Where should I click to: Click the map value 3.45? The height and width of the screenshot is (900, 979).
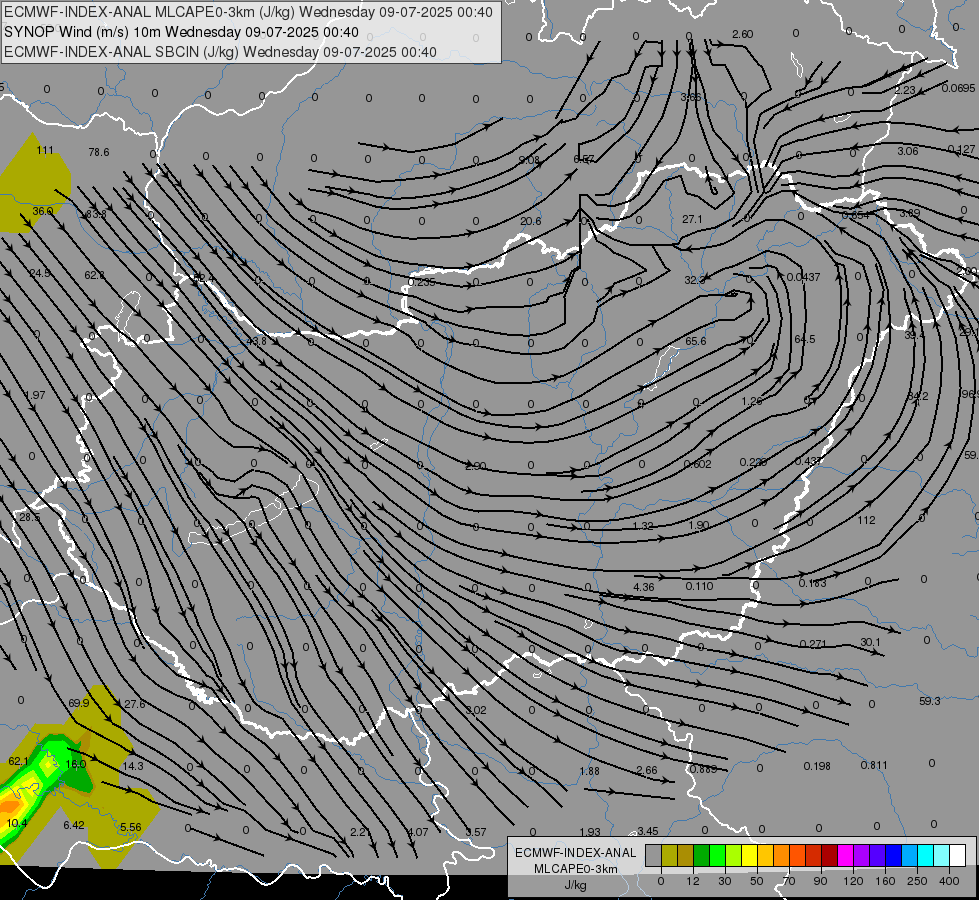(647, 831)
